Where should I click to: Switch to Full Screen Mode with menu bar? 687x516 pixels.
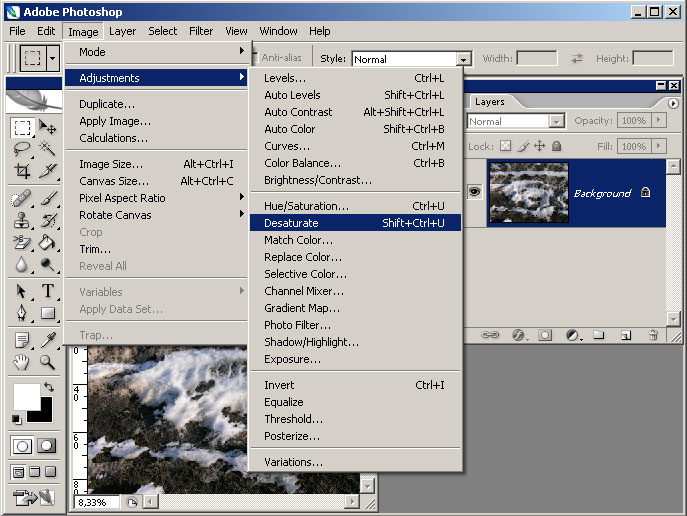(35, 472)
